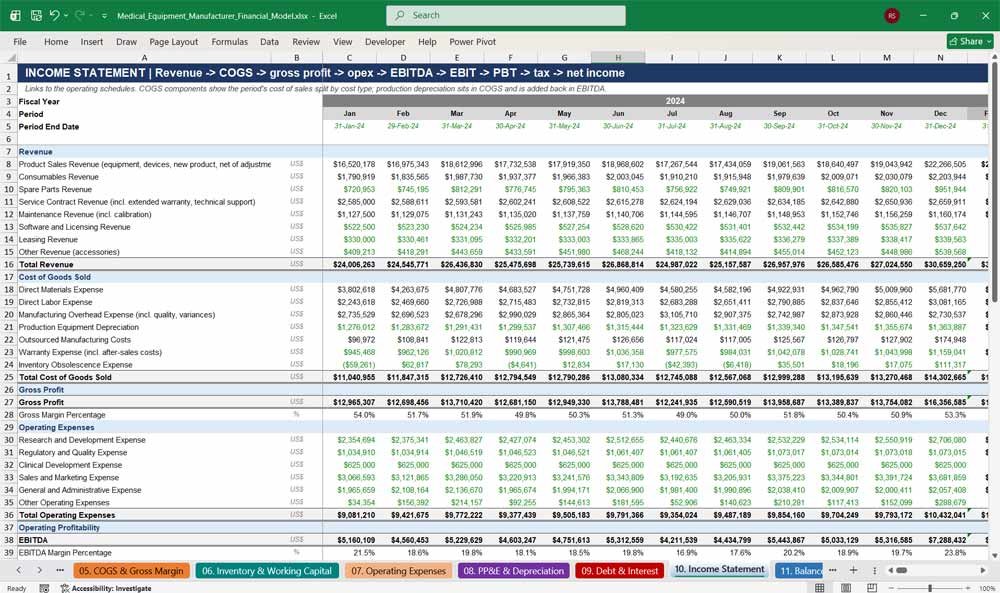Select the Total Revenue label cell
The width and height of the screenshot is (1000, 593).
pos(144,264)
